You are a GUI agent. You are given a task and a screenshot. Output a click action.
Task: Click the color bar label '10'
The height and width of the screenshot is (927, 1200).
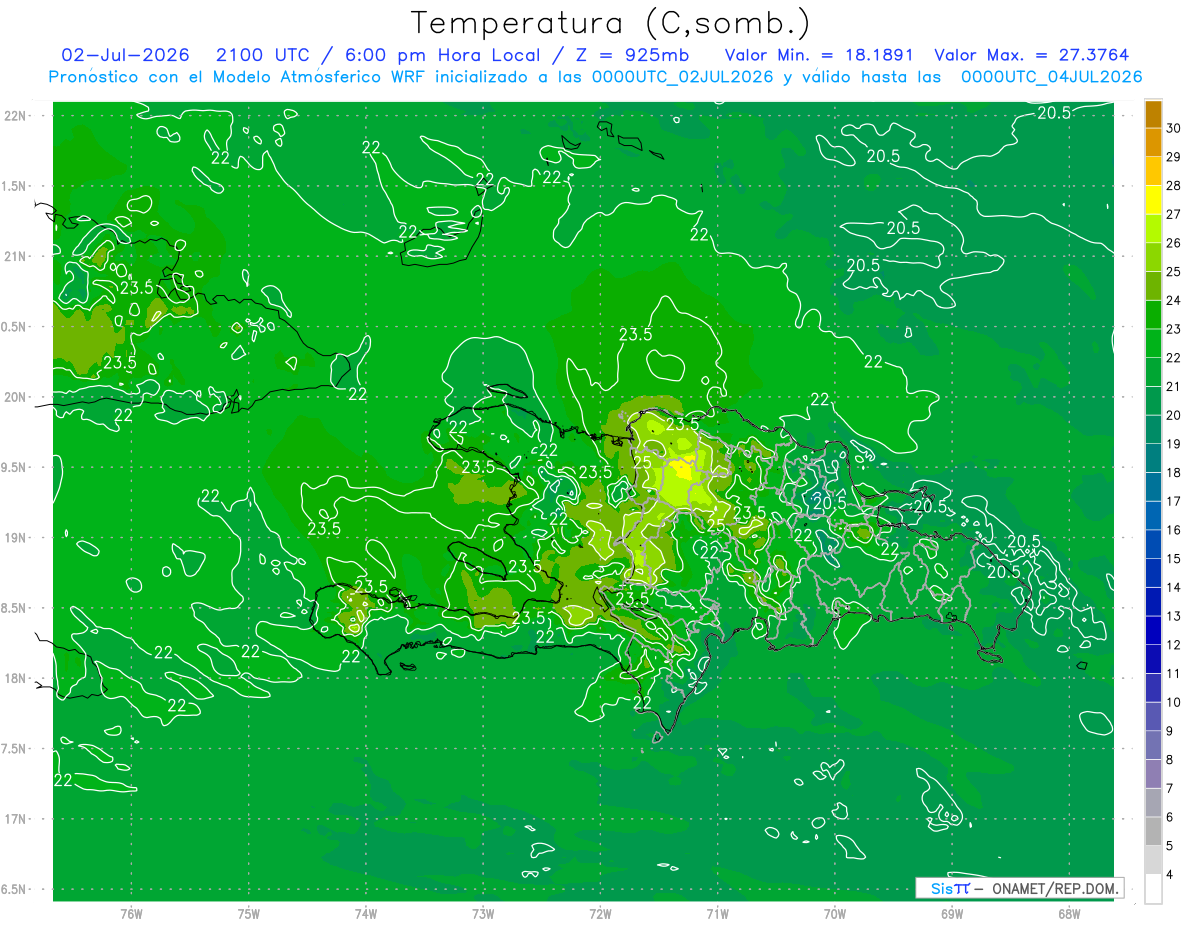(x=1174, y=702)
